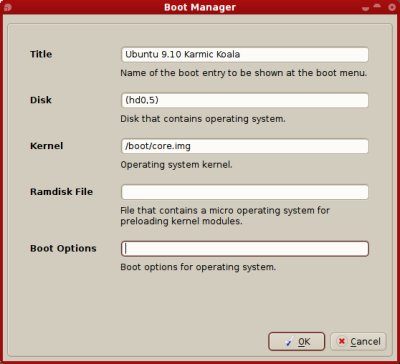The image size is (400, 364).
Task: Confirm with the OK button
Action: click(x=296, y=341)
